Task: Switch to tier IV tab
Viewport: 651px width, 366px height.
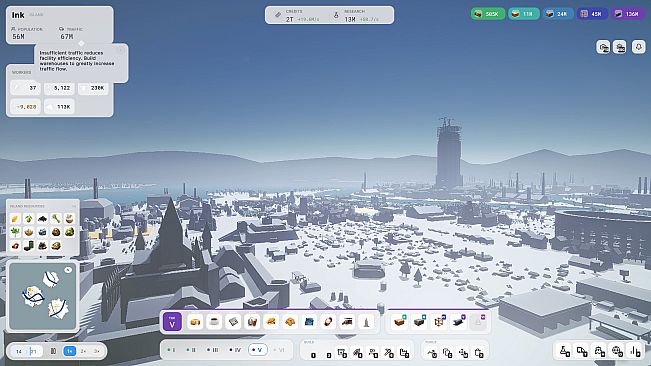Action: pos(235,350)
